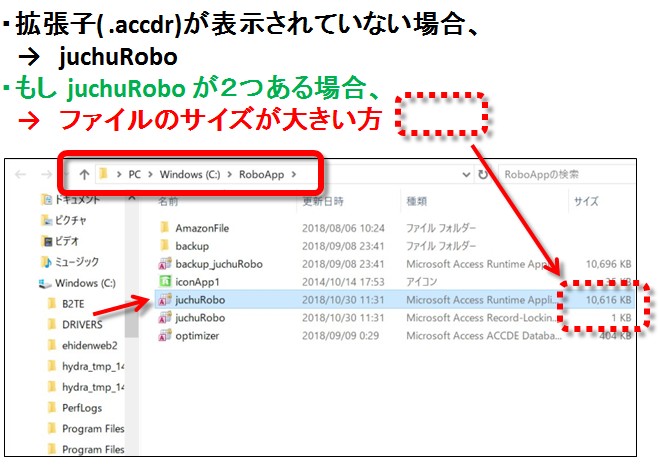659x471 pixels.
Task: Click iconApp1 file name
Action: (x=198, y=282)
